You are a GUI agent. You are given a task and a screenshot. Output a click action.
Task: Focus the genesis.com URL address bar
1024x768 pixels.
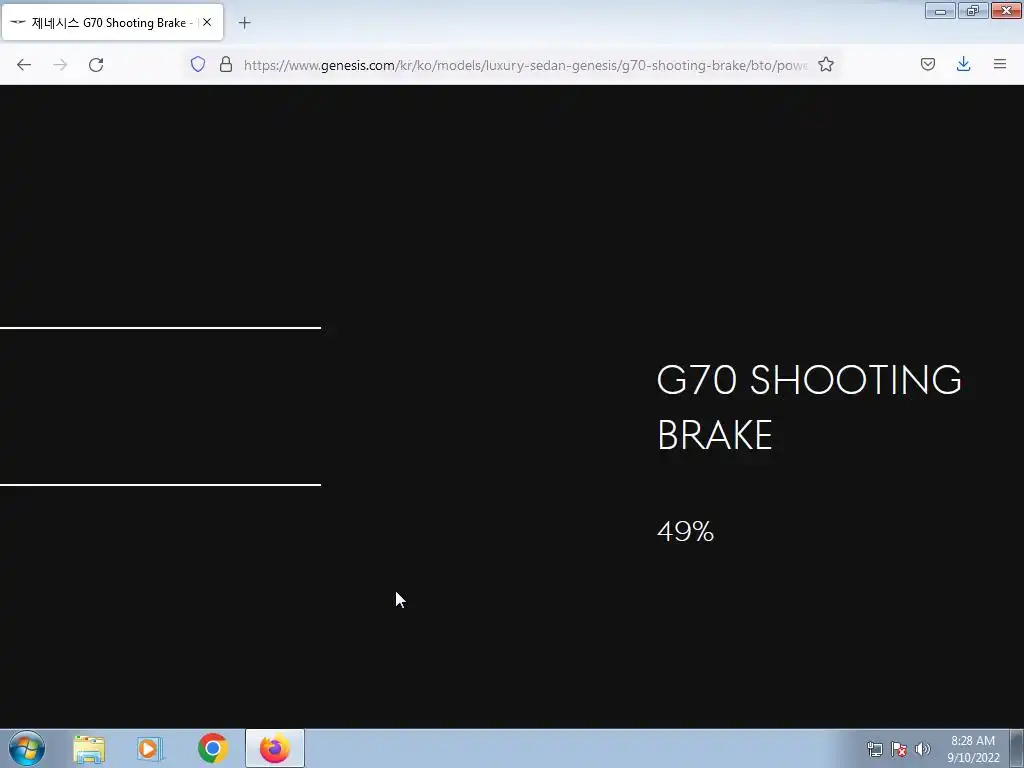[524, 65]
